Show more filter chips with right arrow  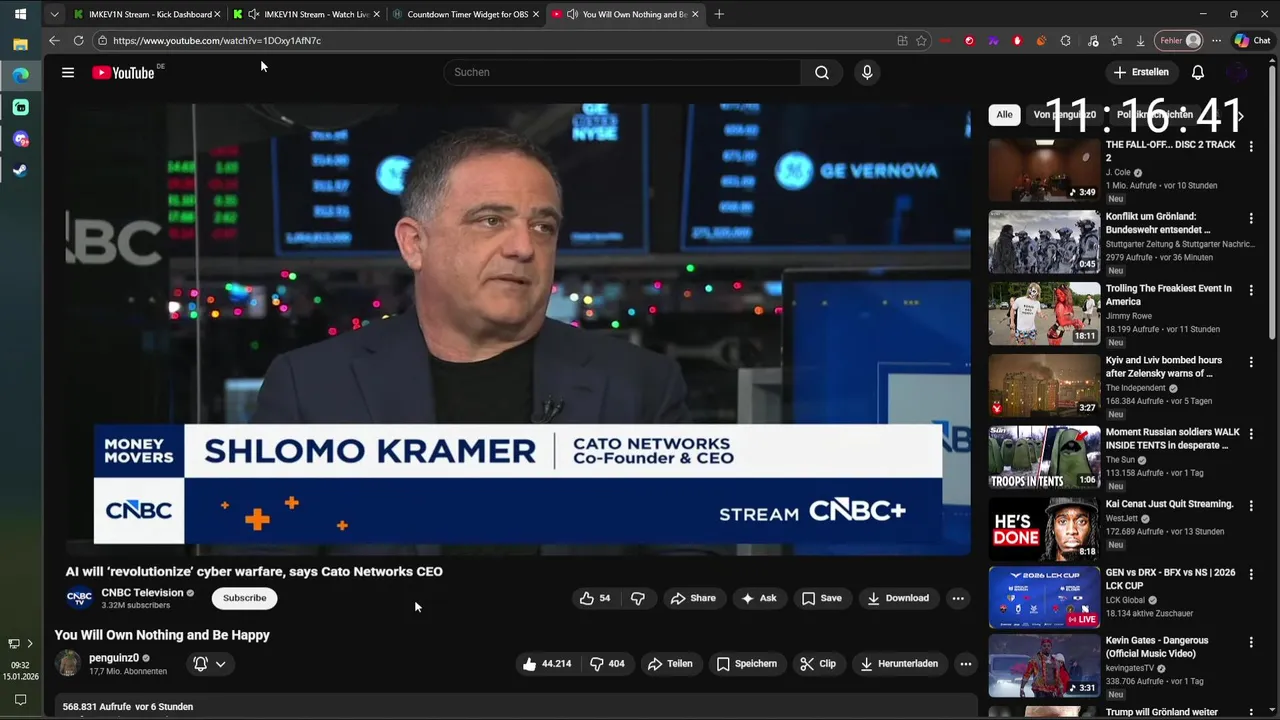tap(1240, 116)
